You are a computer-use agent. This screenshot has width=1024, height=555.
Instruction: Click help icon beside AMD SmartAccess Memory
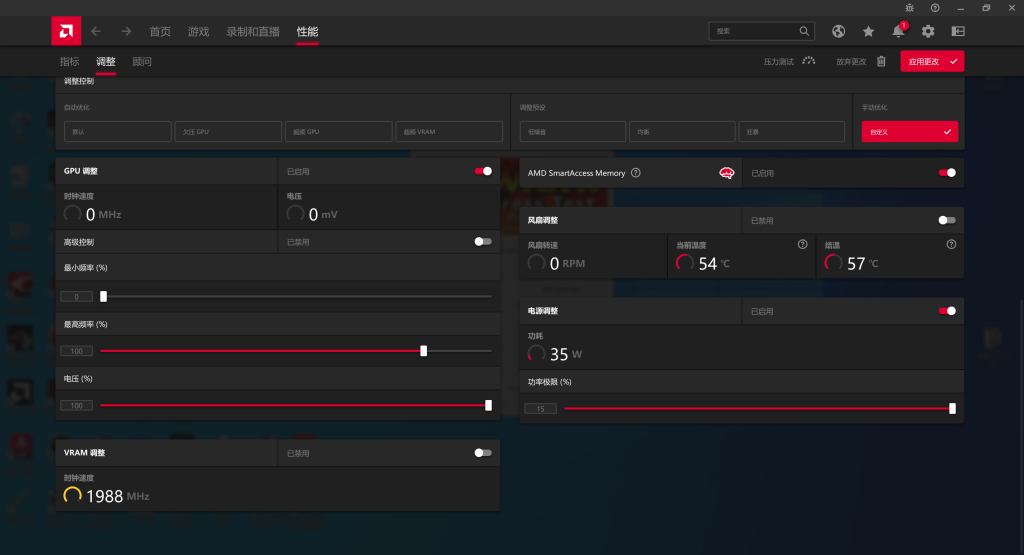[636, 173]
